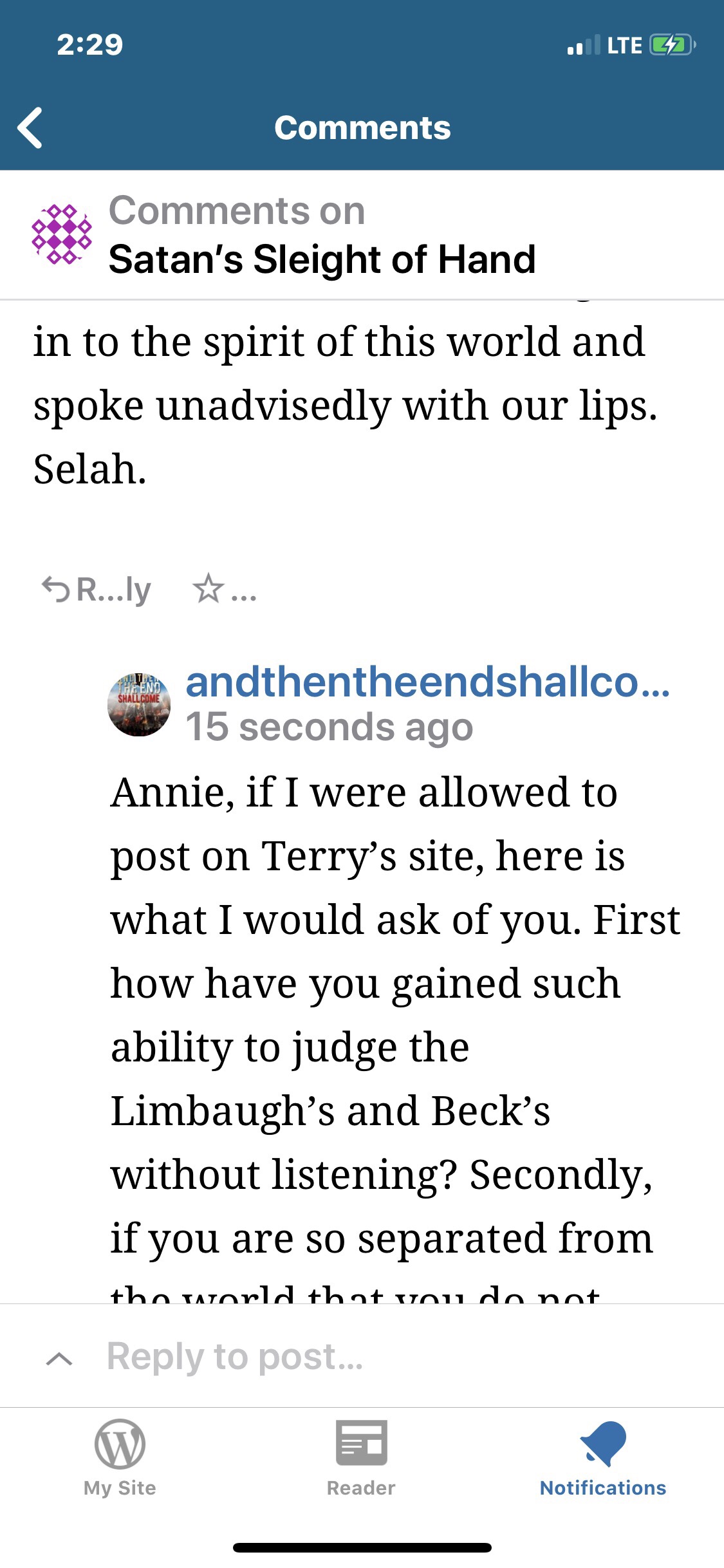Toggle the star like on comment
The height and width of the screenshot is (1568, 724).
pyautogui.click(x=209, y=589)
